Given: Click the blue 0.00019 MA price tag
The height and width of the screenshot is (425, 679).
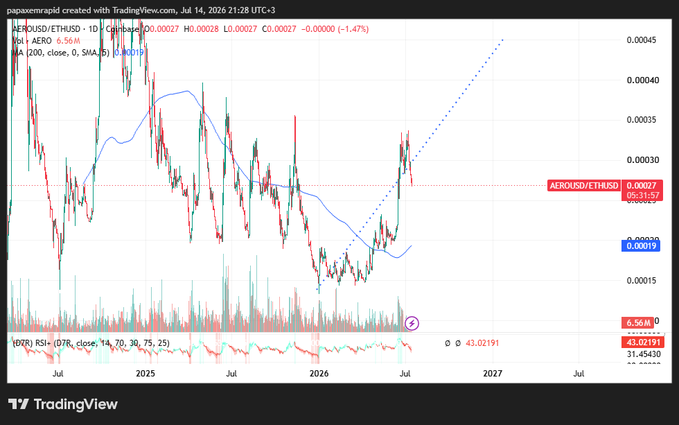Looking at the screenshot, I should point(640,246).
